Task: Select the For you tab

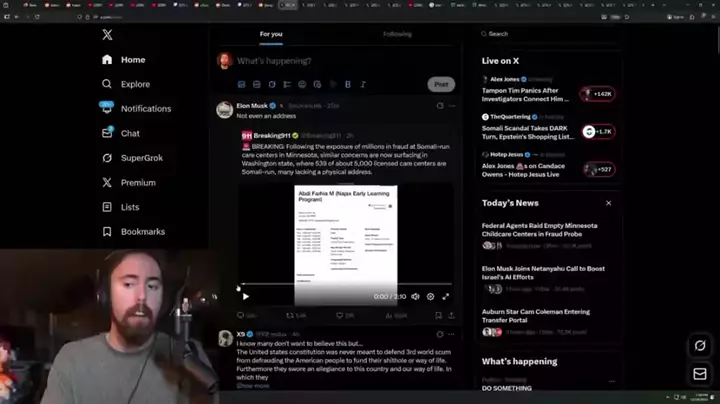Action: tap(271, 34)
